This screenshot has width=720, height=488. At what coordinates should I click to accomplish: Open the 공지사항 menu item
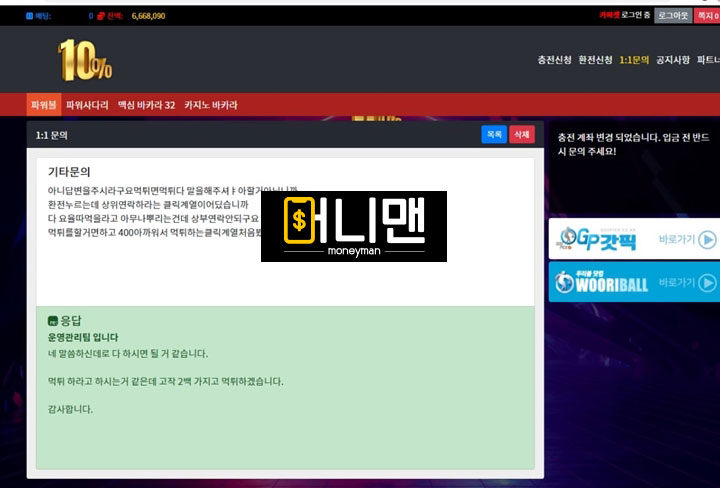click(x=673, y=60)
